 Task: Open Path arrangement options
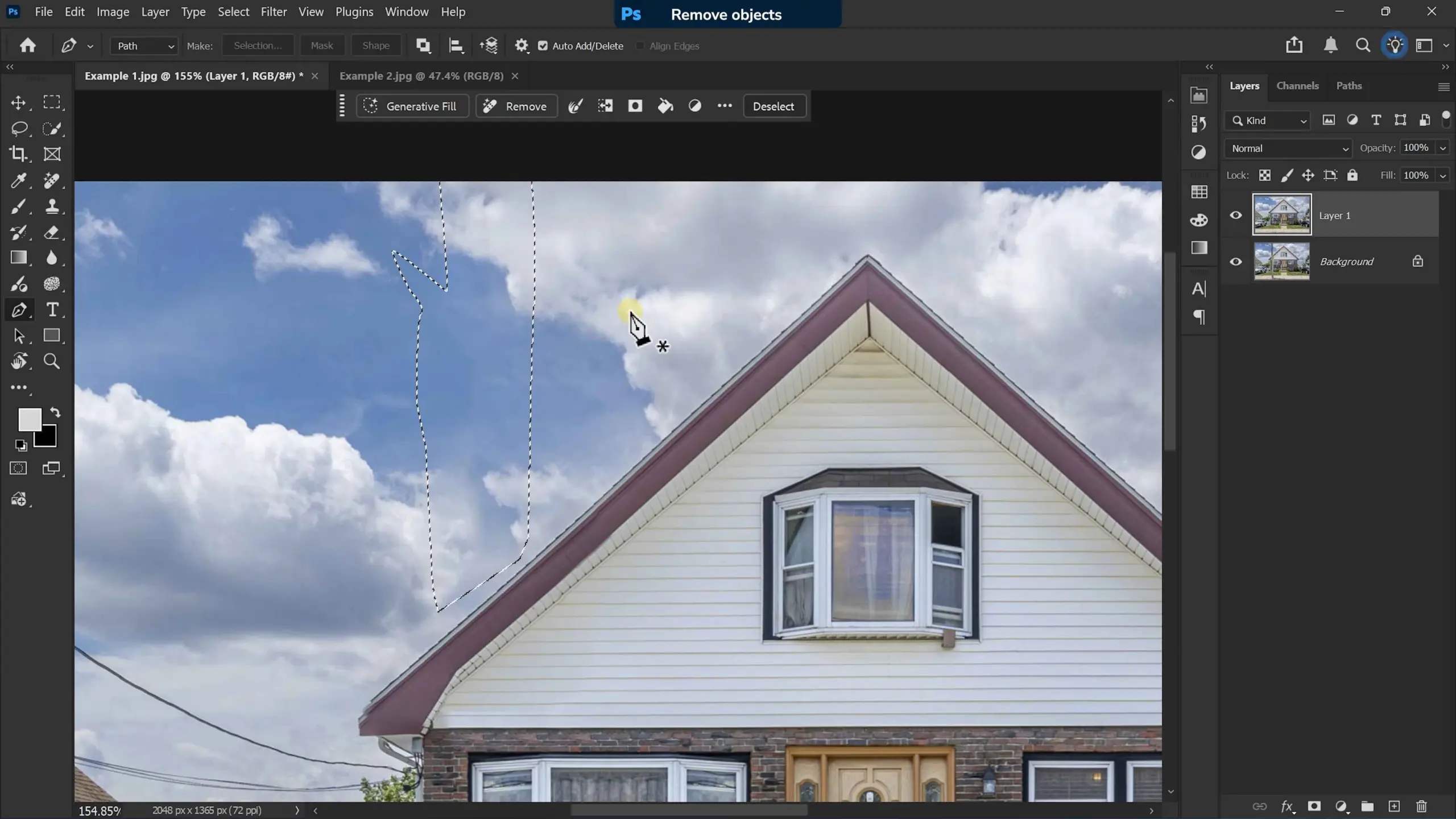pos(489,45)
